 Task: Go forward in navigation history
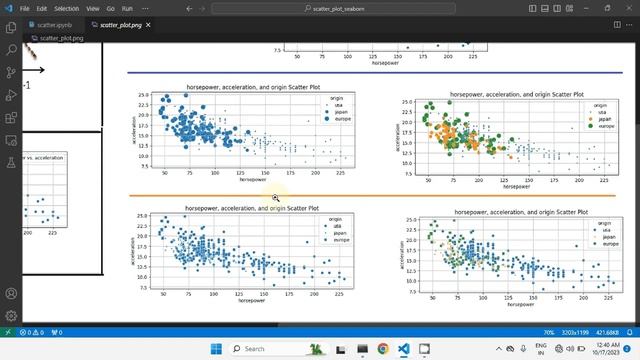coord(202,9)
